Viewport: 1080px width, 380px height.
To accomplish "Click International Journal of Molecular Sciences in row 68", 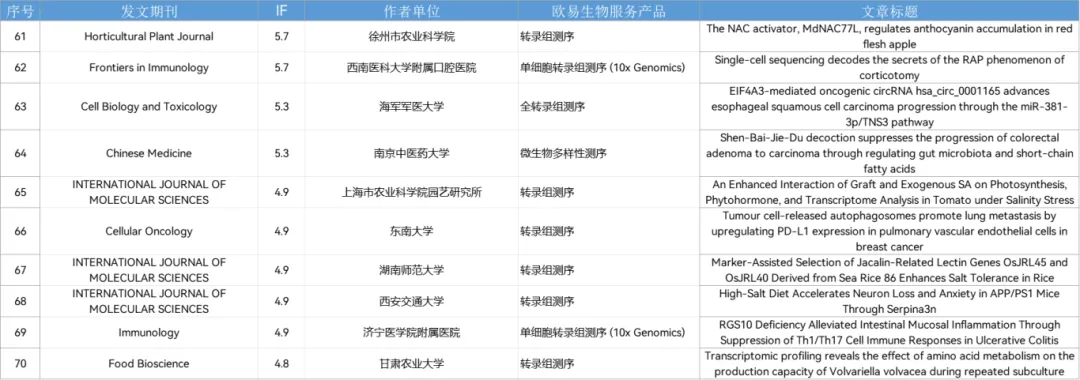I will pos(149,301).
